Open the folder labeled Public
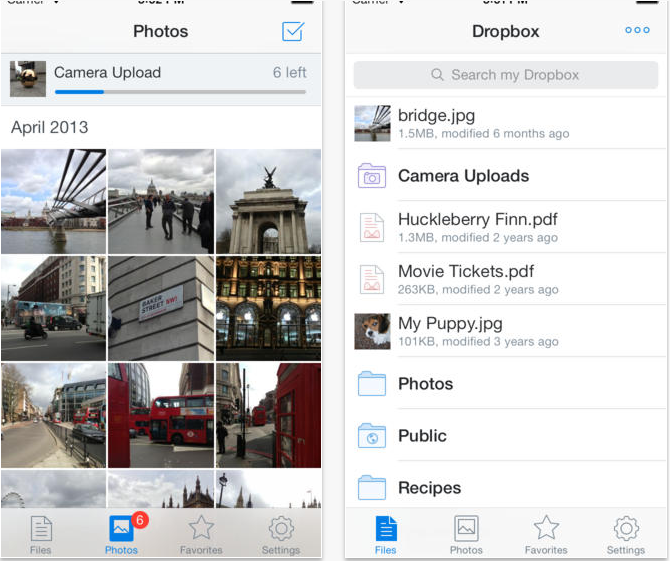 pos(422,435)
